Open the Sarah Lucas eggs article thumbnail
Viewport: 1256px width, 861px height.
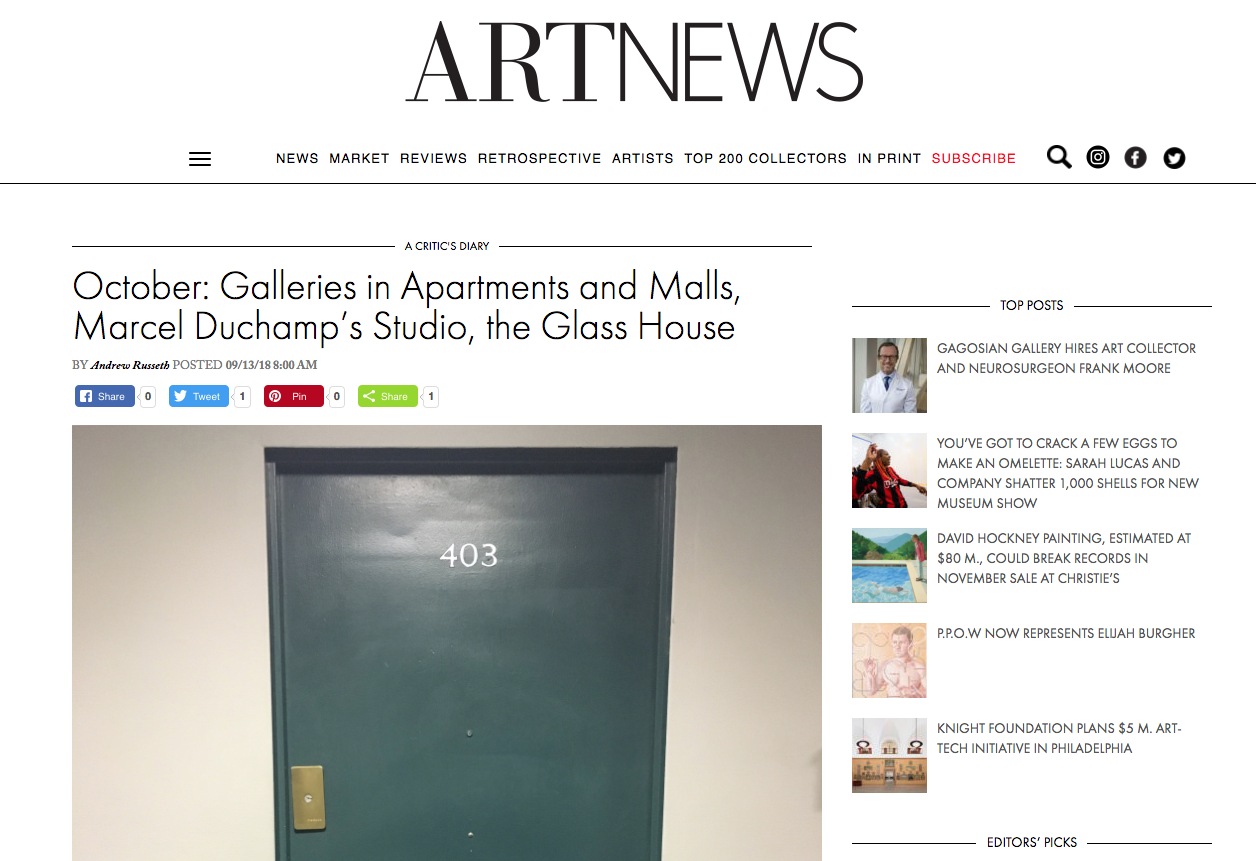click(889, 470)
